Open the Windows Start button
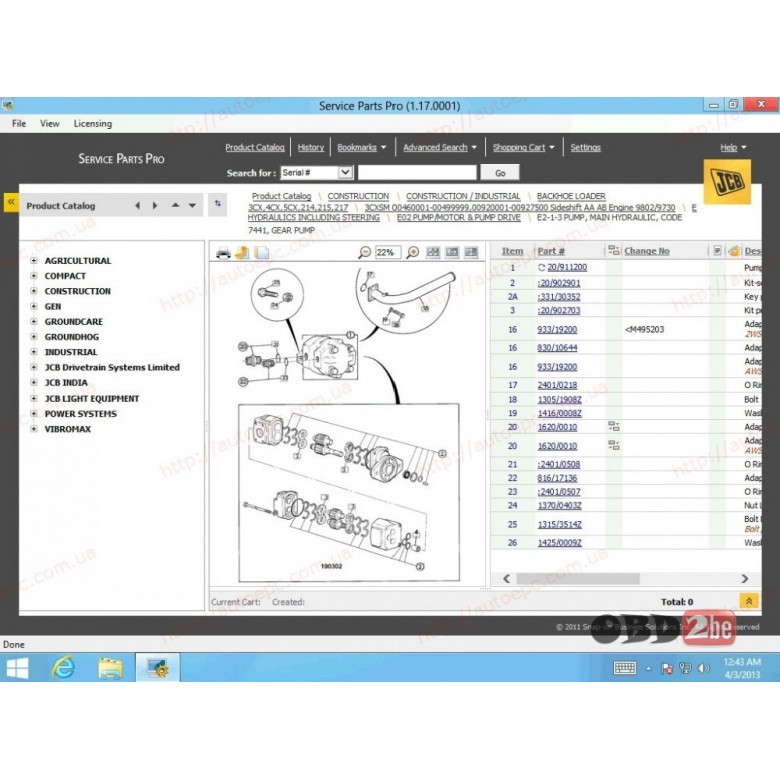Screen dimensions: 780x780 click(x=17, y=668)
